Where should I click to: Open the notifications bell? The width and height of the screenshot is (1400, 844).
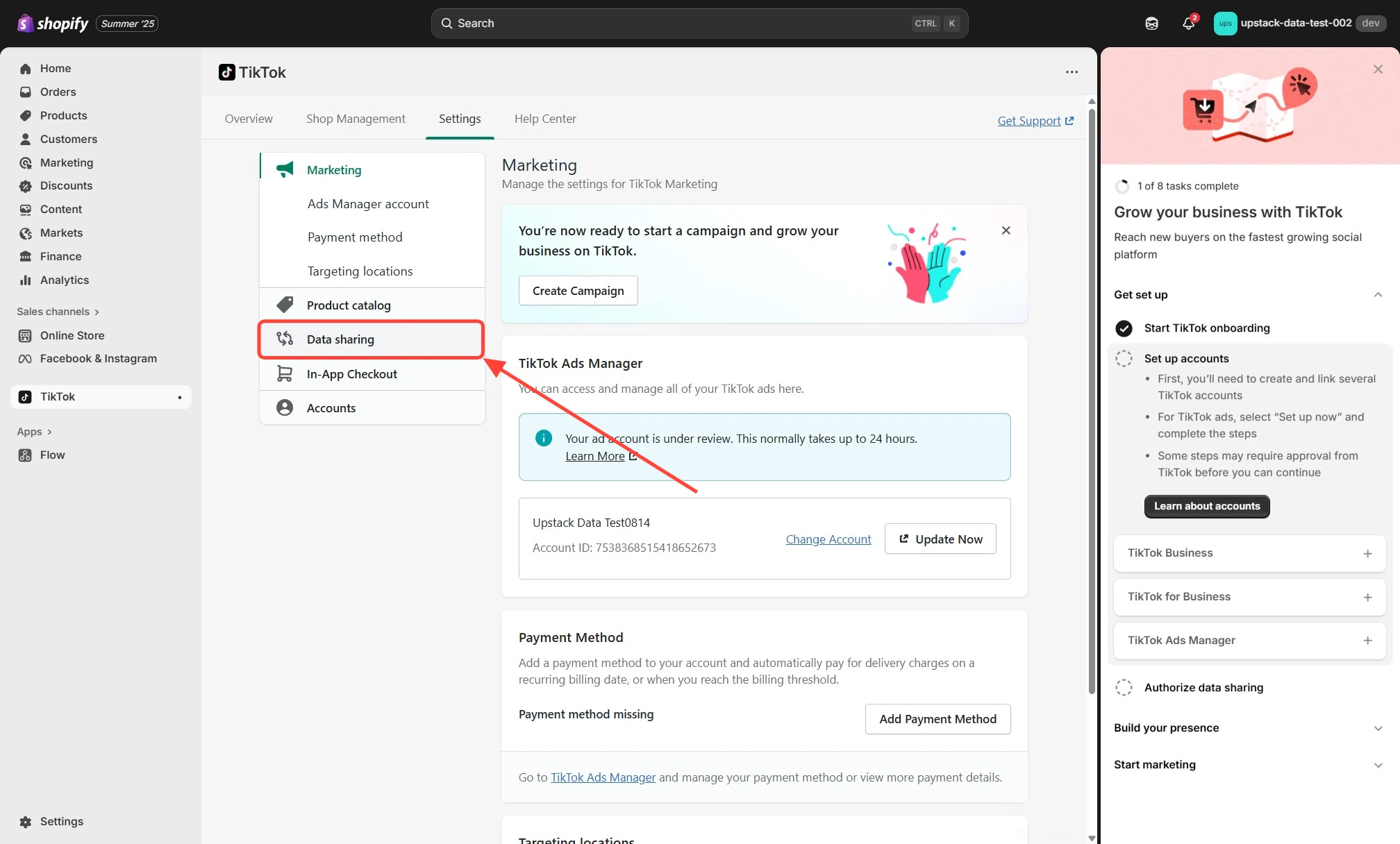point(1188,24)
